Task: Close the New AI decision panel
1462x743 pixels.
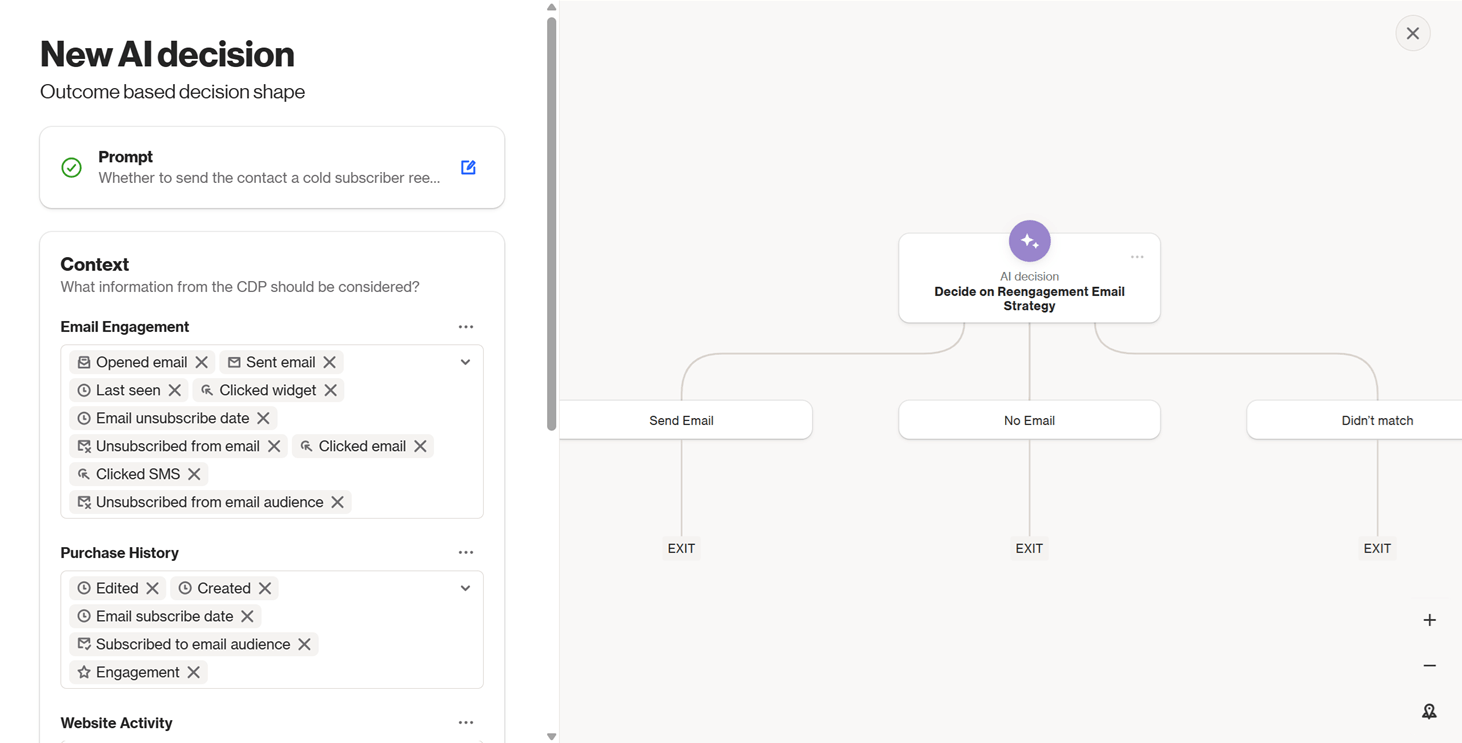Action: coord(1413,33)
